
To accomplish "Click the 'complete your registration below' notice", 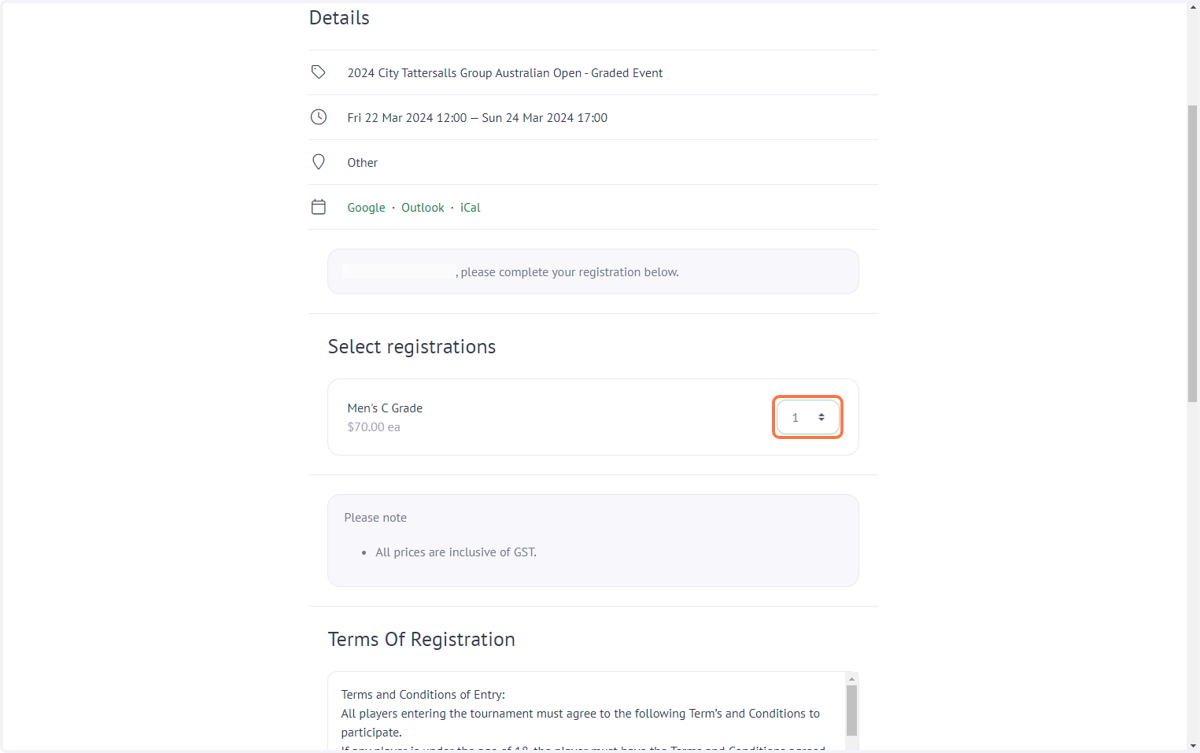I will 593,272.
